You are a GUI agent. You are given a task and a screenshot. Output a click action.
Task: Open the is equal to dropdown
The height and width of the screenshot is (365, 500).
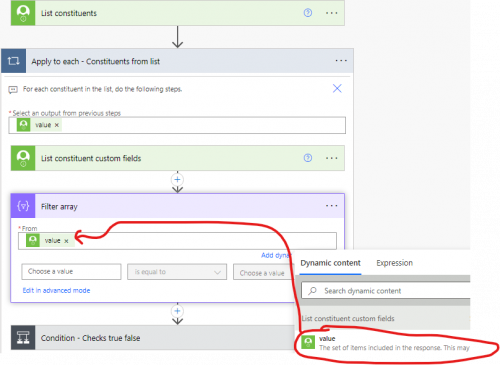(177, 272)
